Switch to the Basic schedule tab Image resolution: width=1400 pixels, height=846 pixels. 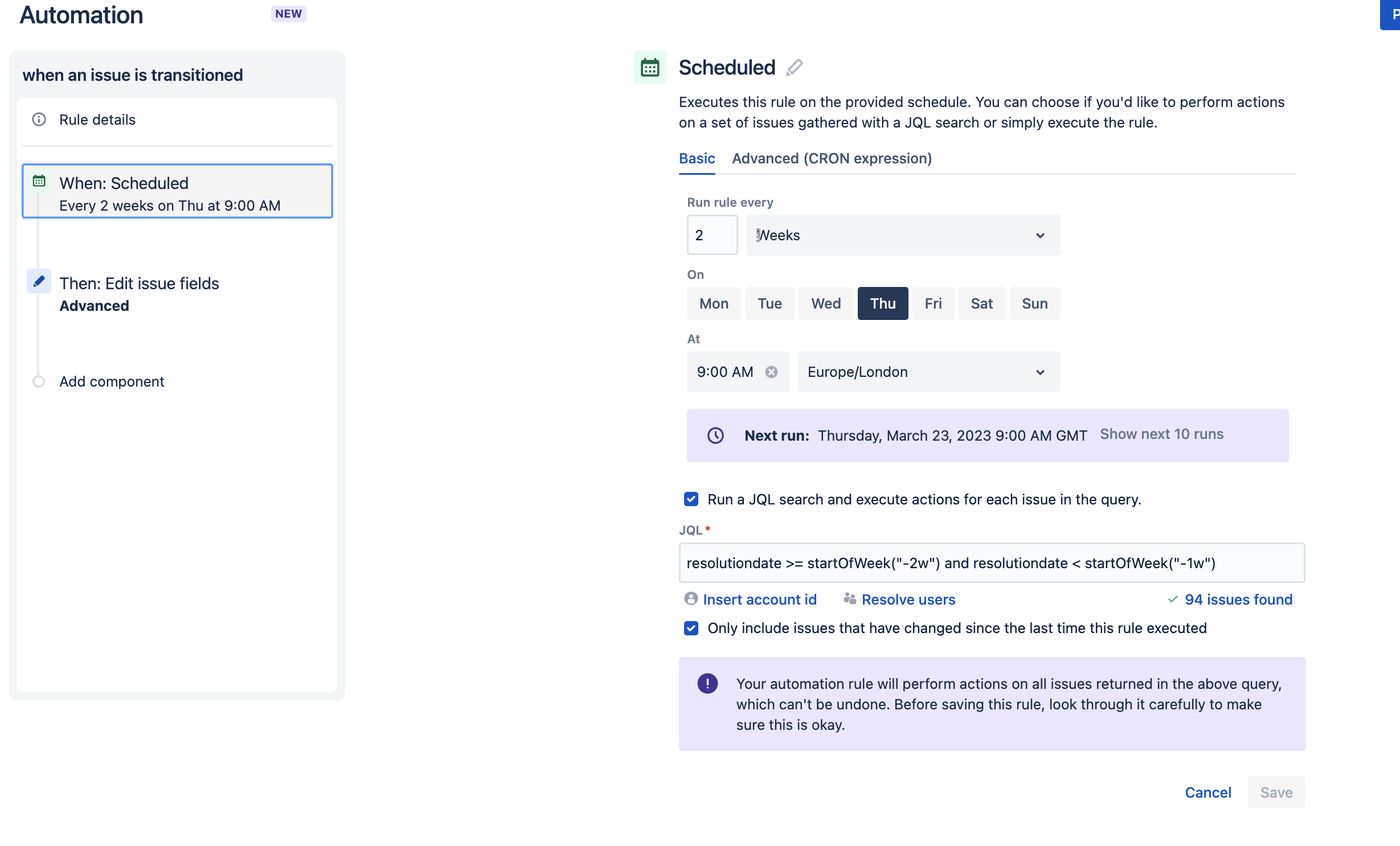click(697, 158)
